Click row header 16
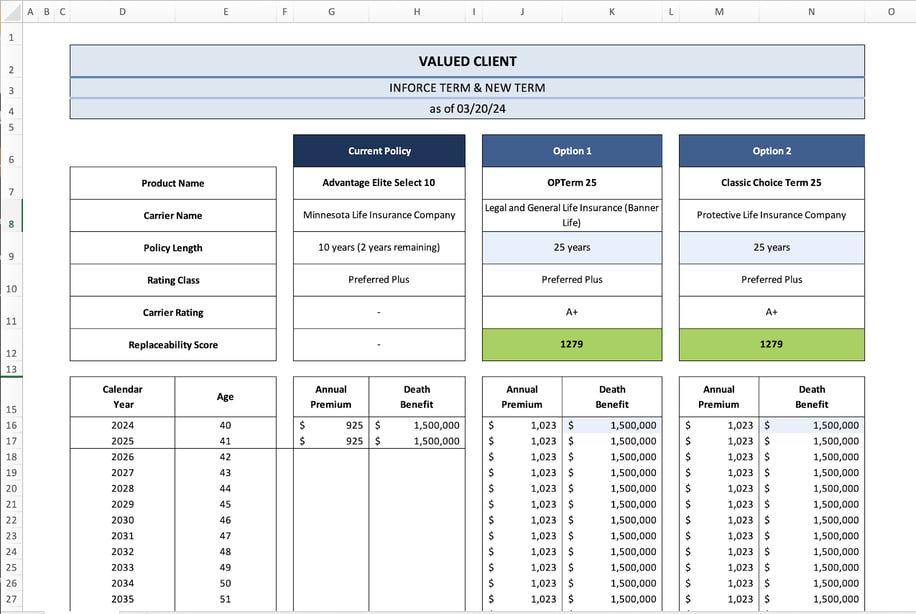The height and width of the screenshot is (614, 916). coord(10,425)
